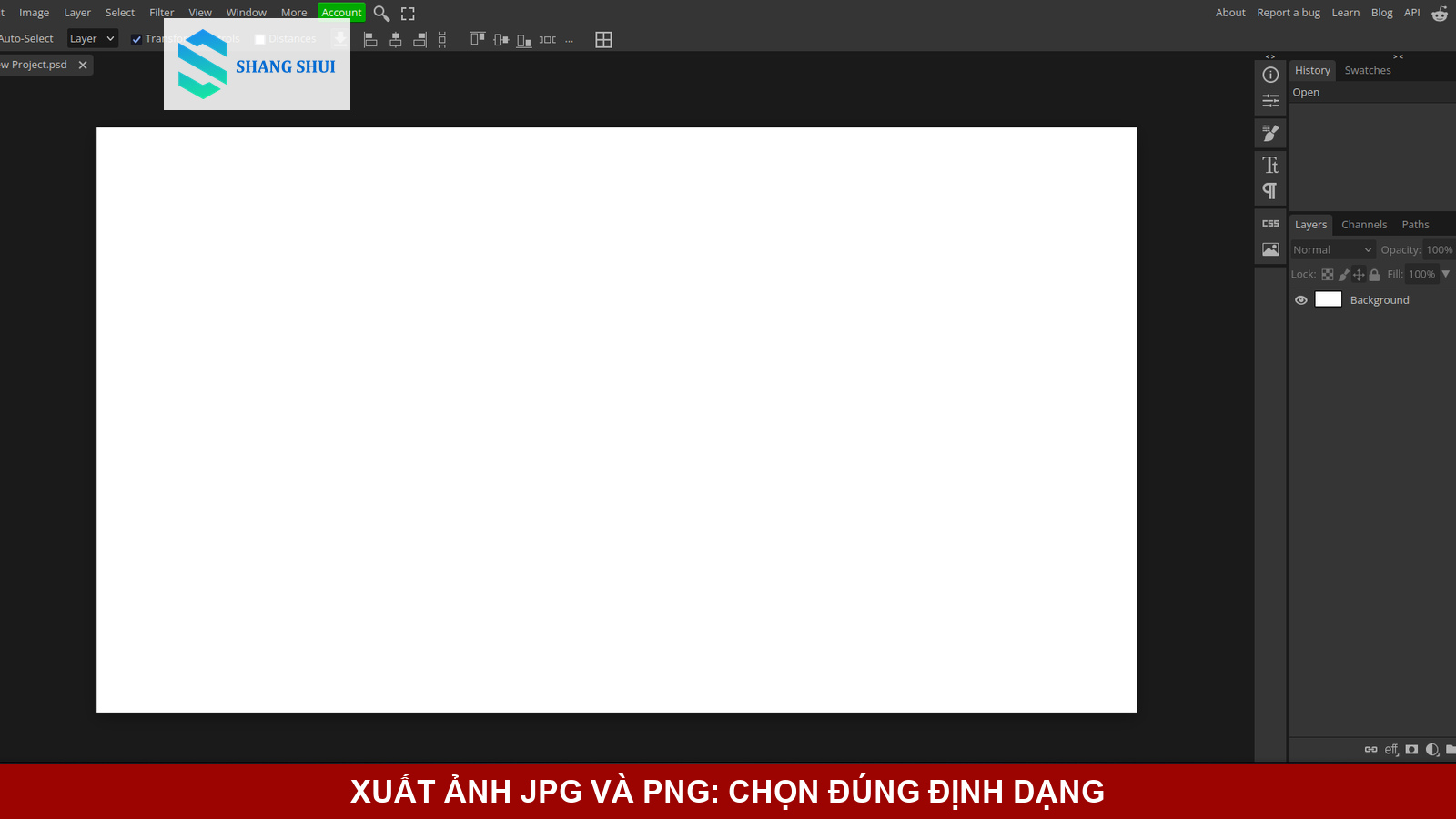Open the Properties sliders panel icon
The height and width of the screenshot is (819, 1456).
point(1270,101)
